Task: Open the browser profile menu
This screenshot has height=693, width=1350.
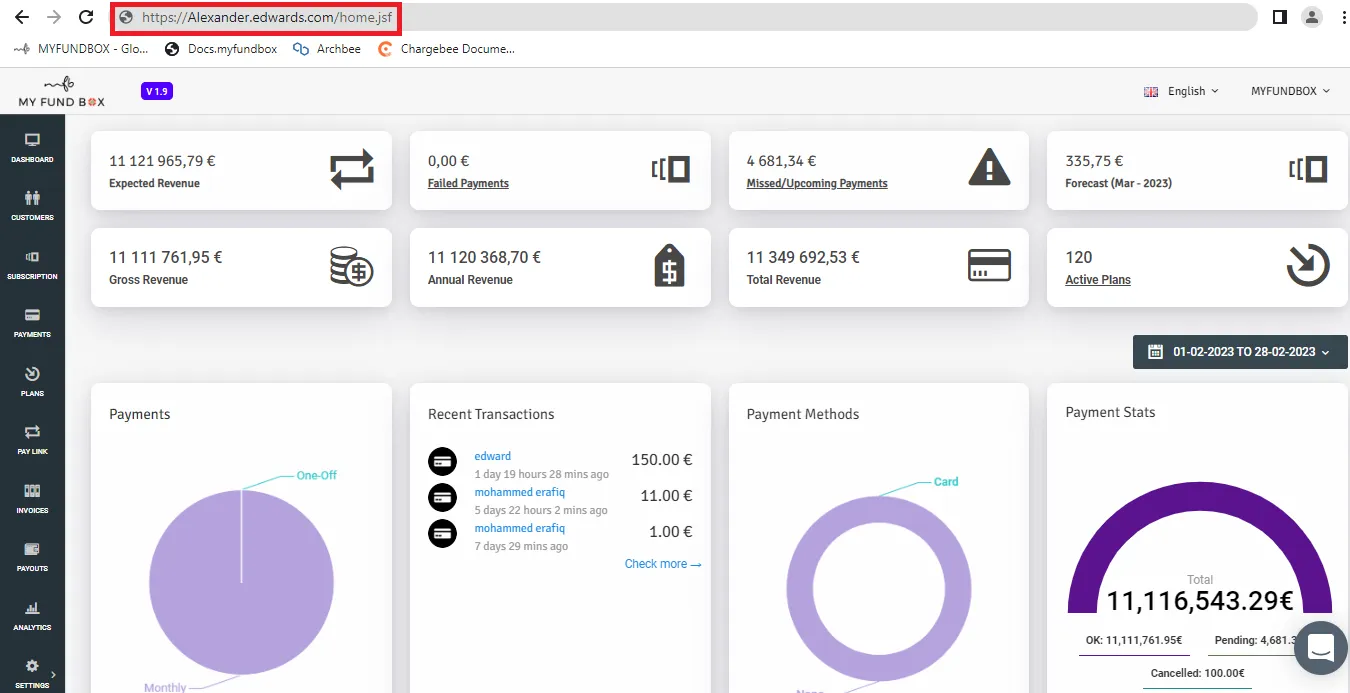Action: point(1311,17)
